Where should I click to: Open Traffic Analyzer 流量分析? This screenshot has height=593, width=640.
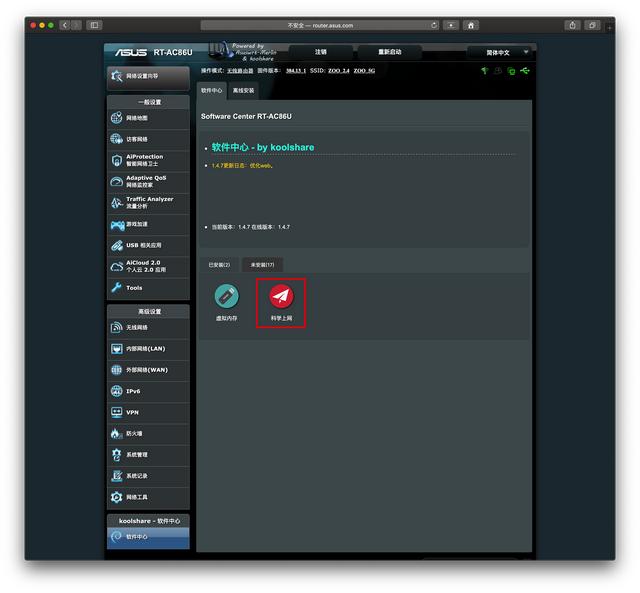click(x=149, y=203)
